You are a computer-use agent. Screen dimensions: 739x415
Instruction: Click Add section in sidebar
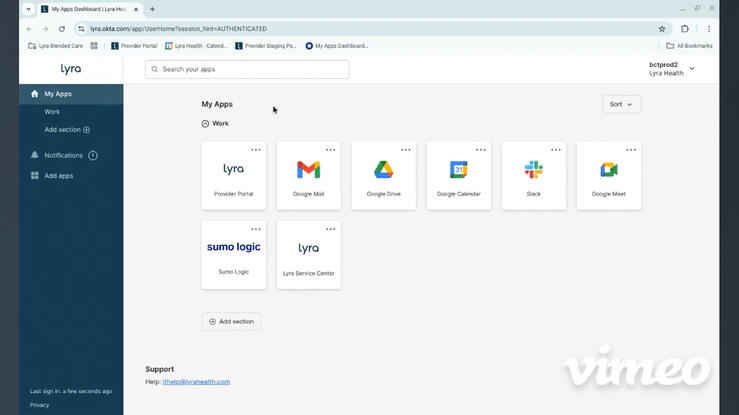click(67, 130)
